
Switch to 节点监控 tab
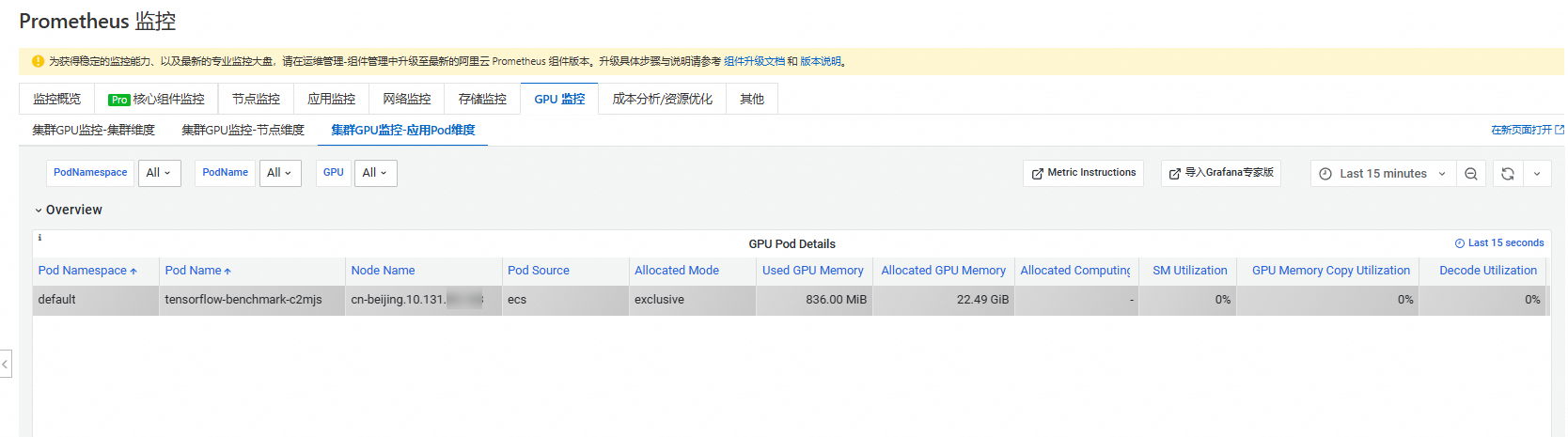tap(256, 99)
